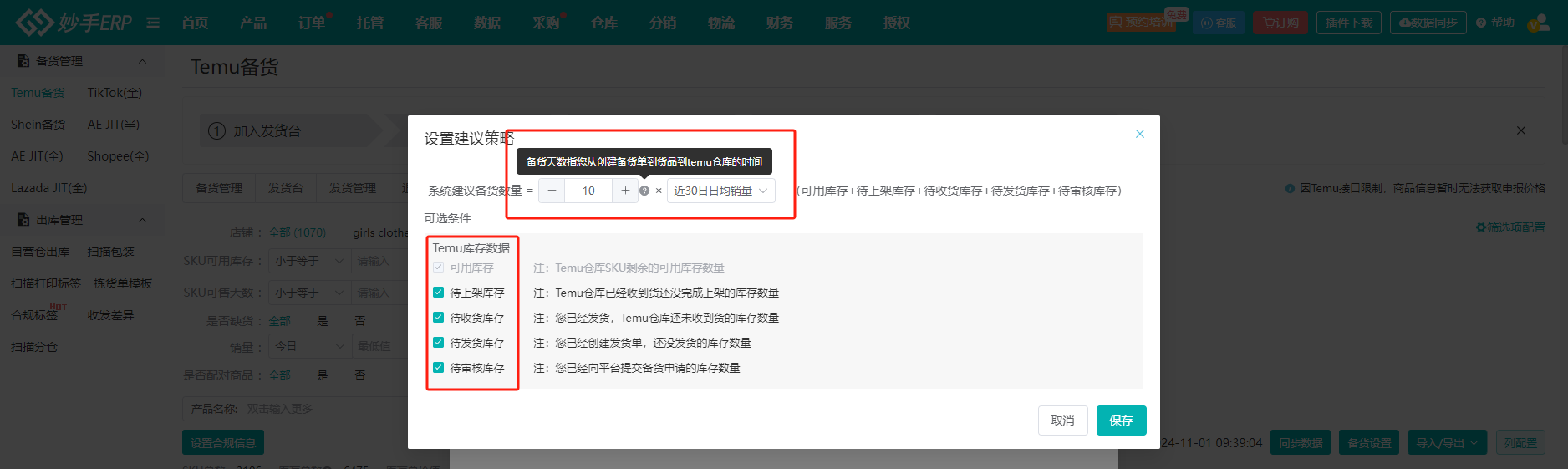Screen dimensions: 1568x469
Task: Collapse the 出库管理 sidebar section
Action: (142, 220)
